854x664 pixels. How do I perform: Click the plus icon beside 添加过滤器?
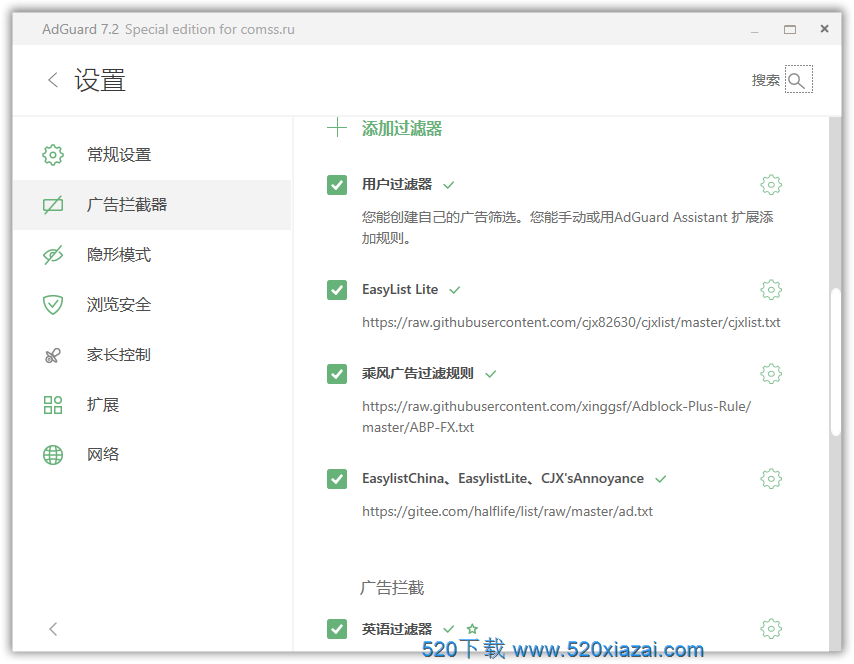pos(337,128)
